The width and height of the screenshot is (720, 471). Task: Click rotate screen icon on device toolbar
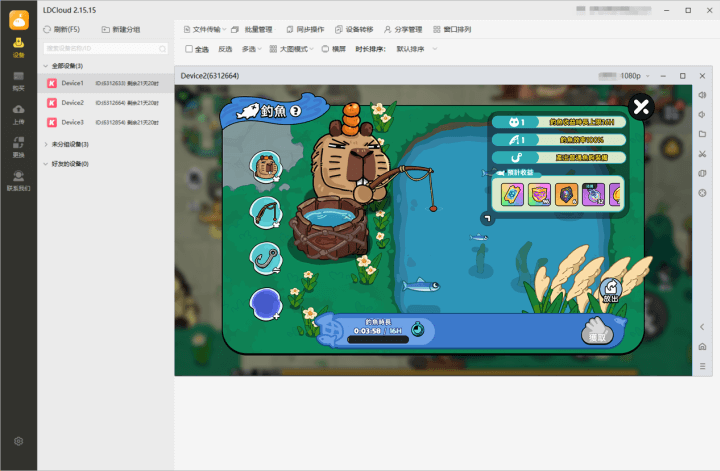tap(702, 174)
